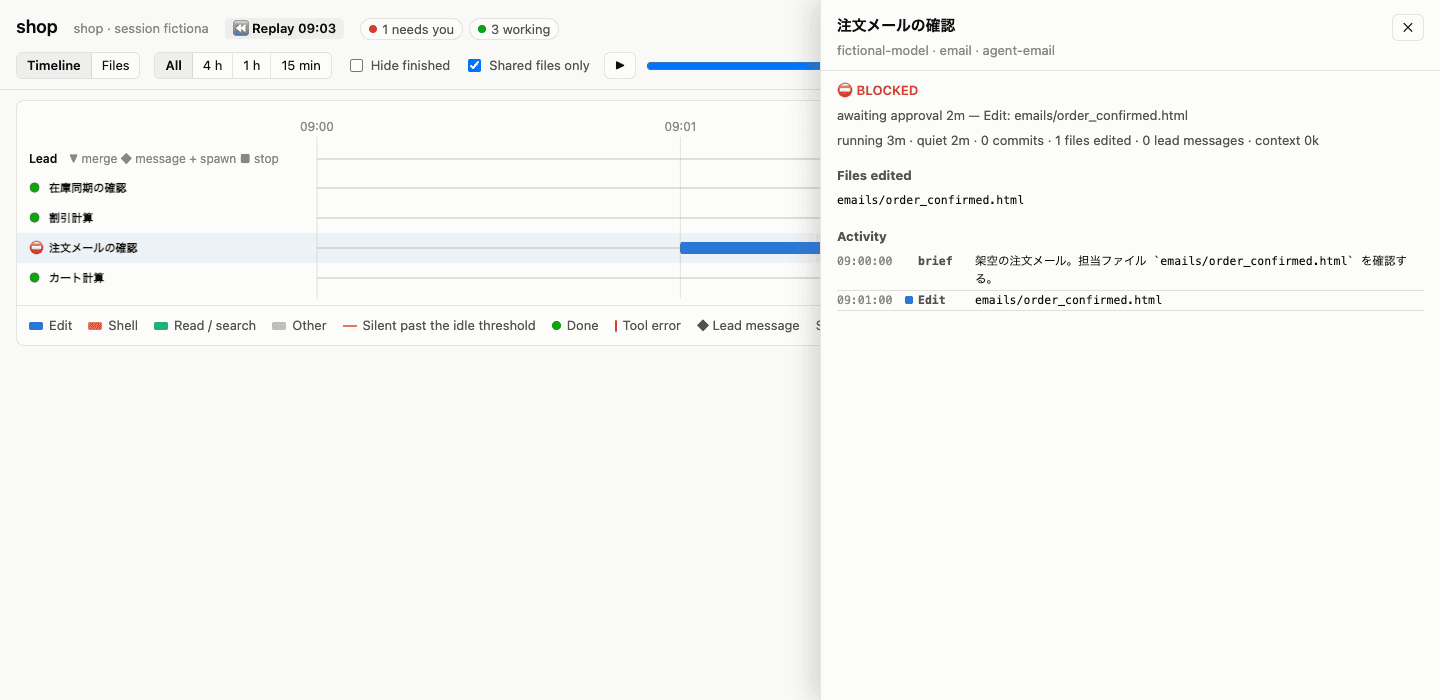The width and height of the screenshot is (1440, 700).
Task: Open the 3 working status pill
Action: click(514, 29)
